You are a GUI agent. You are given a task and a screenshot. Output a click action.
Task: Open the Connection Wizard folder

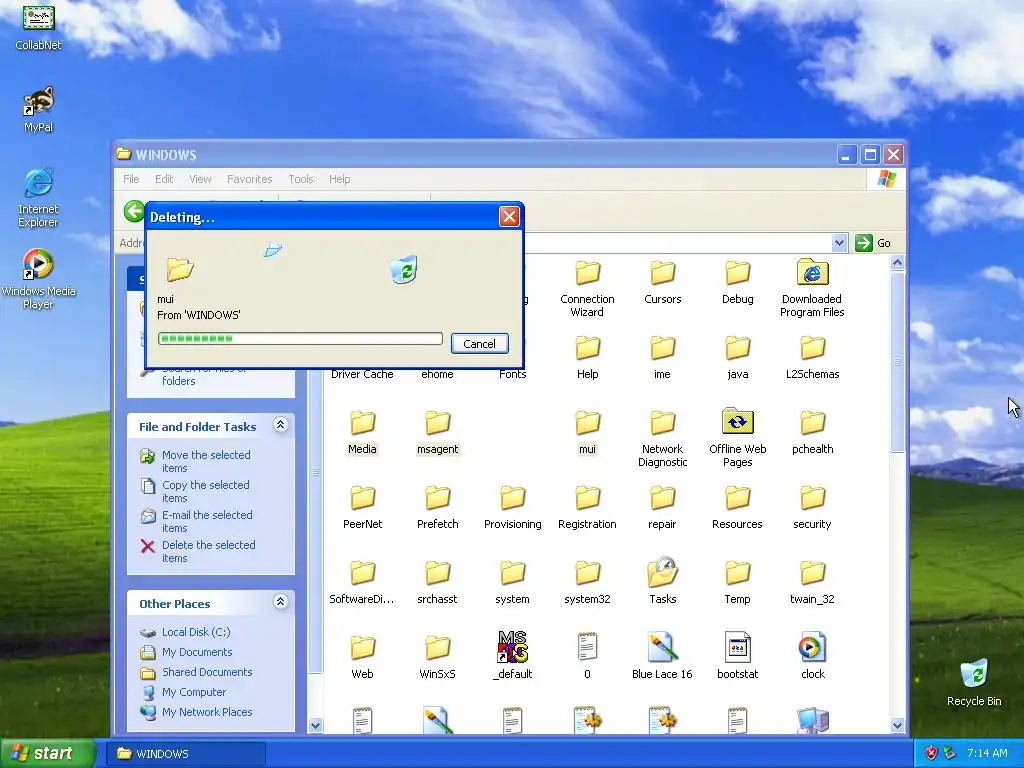point(587,288)
